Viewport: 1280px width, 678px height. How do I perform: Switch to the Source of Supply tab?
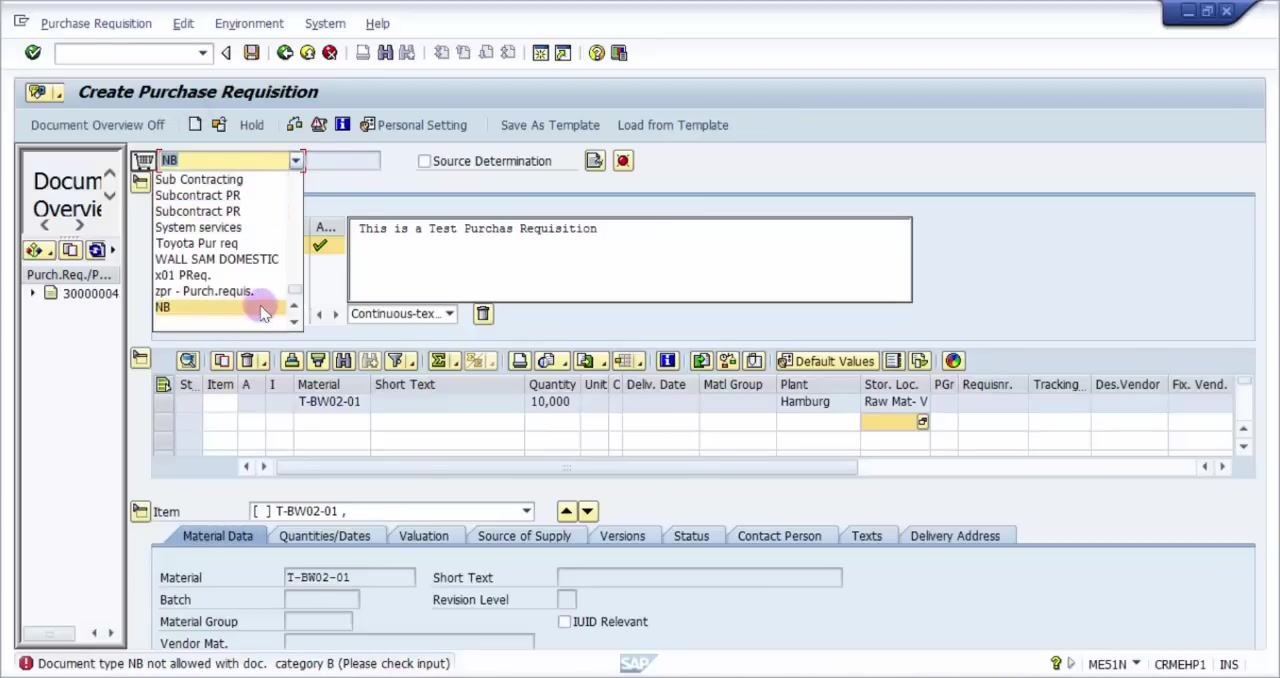click(x=524, y=536)
